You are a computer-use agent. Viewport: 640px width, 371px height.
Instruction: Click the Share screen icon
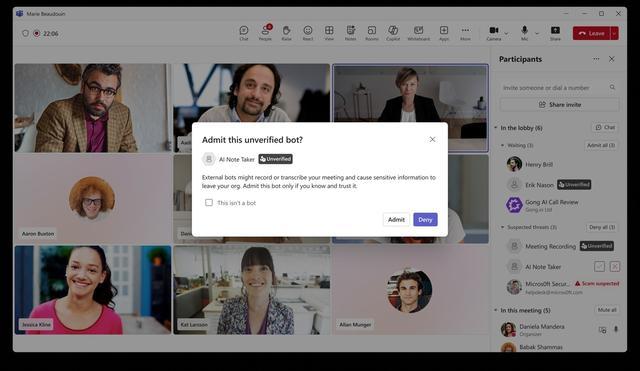pos(555,33)
